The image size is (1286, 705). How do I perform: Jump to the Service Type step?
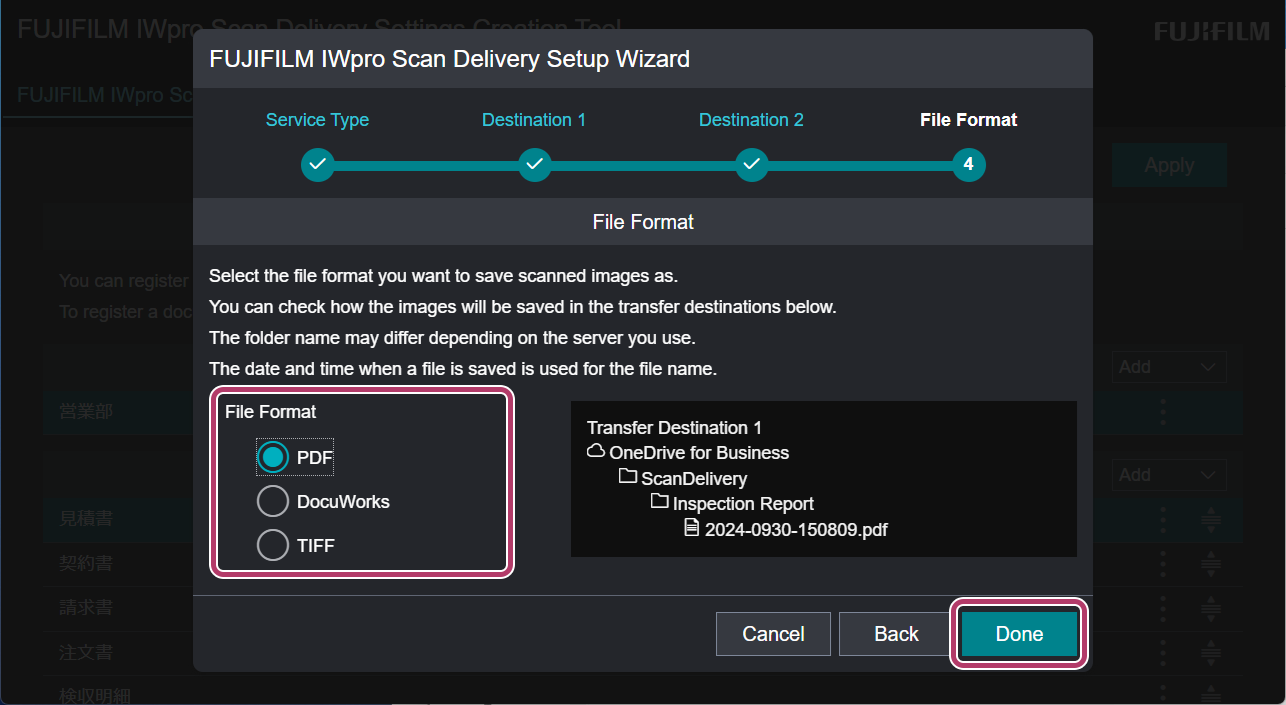tap(317, 120)
